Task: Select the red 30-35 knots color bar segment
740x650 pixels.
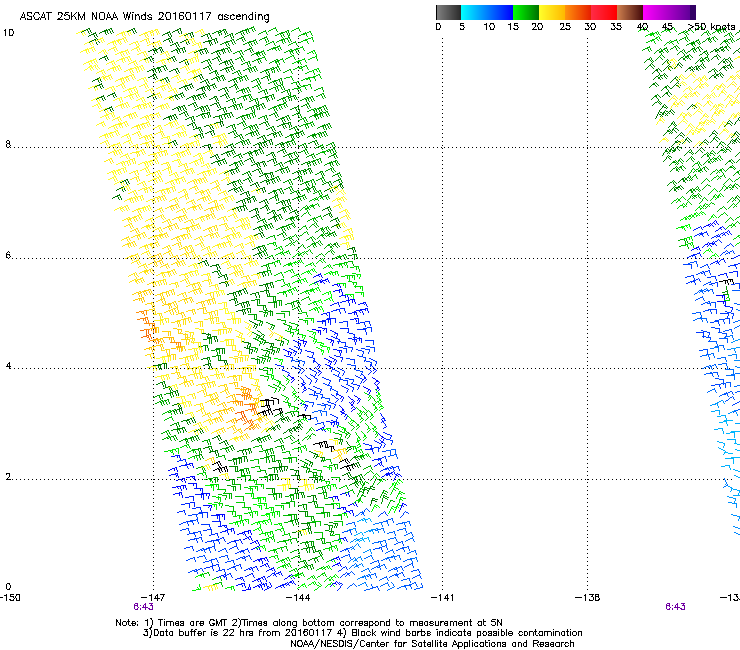Action: pos(604,12)
